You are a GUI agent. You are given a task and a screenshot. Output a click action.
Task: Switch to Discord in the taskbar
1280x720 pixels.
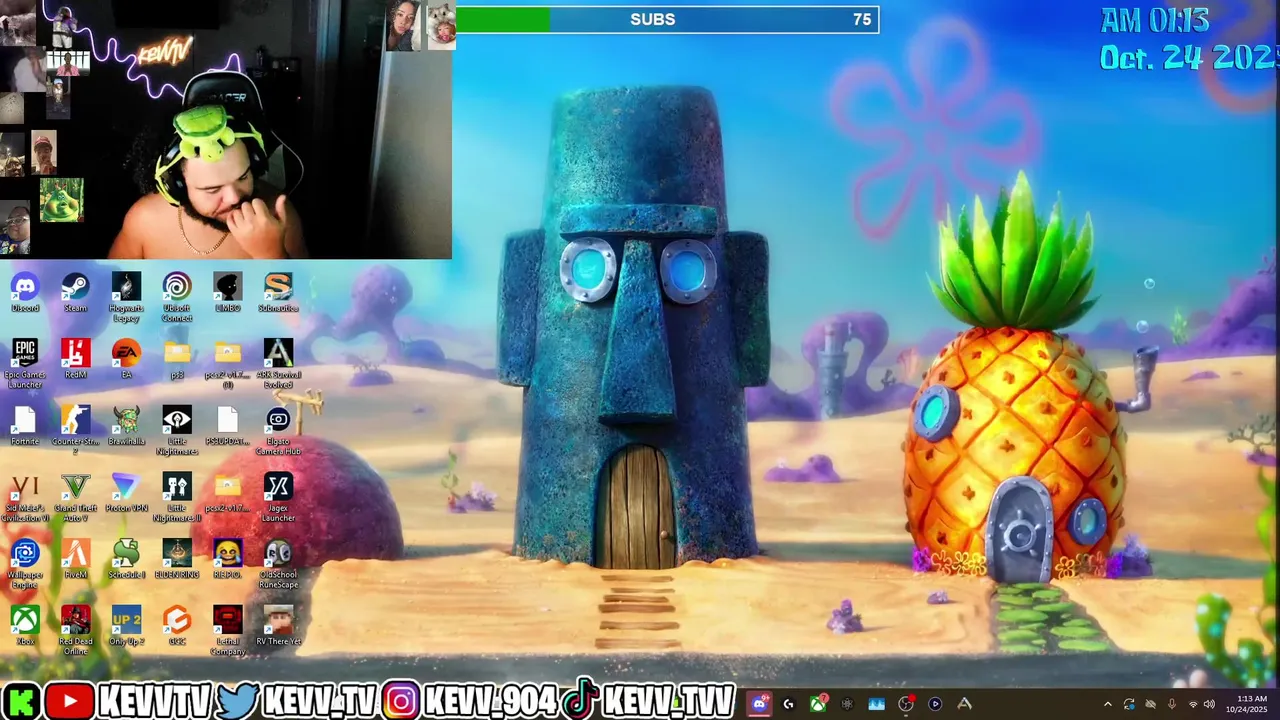pyautogui.click(x=759, y=704)
